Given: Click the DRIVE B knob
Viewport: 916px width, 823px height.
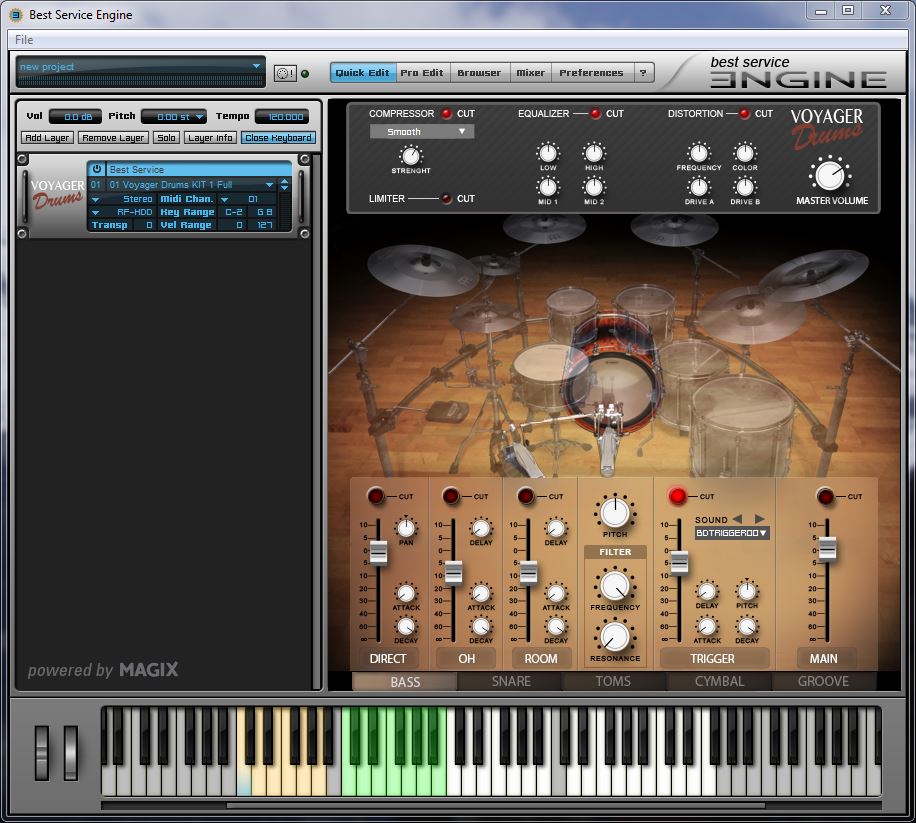Looking at the screenshot, I should point(745,187).
